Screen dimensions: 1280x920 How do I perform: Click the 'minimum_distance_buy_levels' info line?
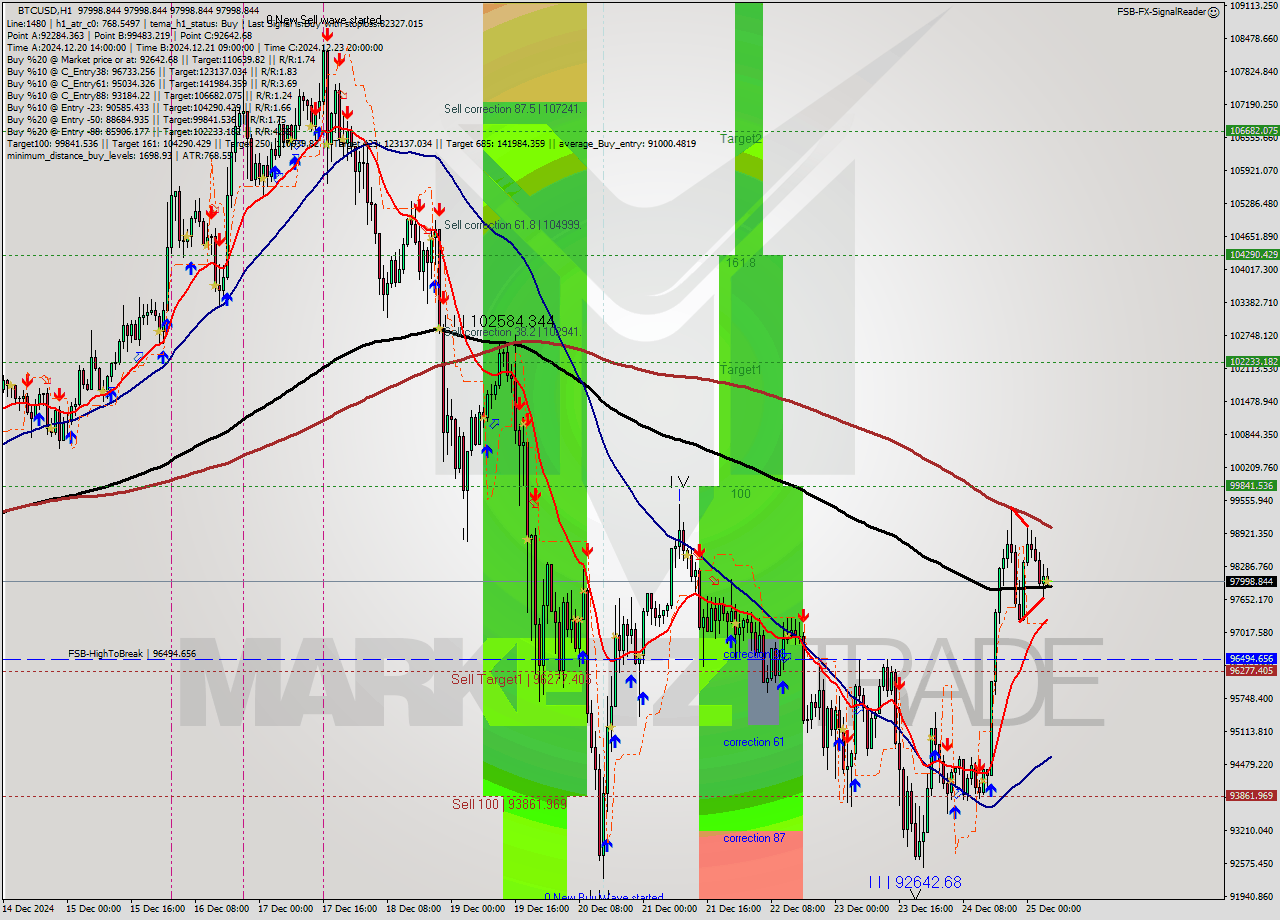(x=120, y=155)
